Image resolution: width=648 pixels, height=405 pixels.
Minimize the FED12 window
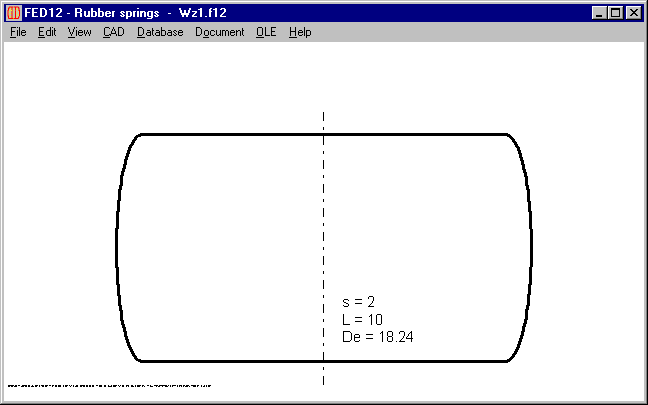coord(600,13)
